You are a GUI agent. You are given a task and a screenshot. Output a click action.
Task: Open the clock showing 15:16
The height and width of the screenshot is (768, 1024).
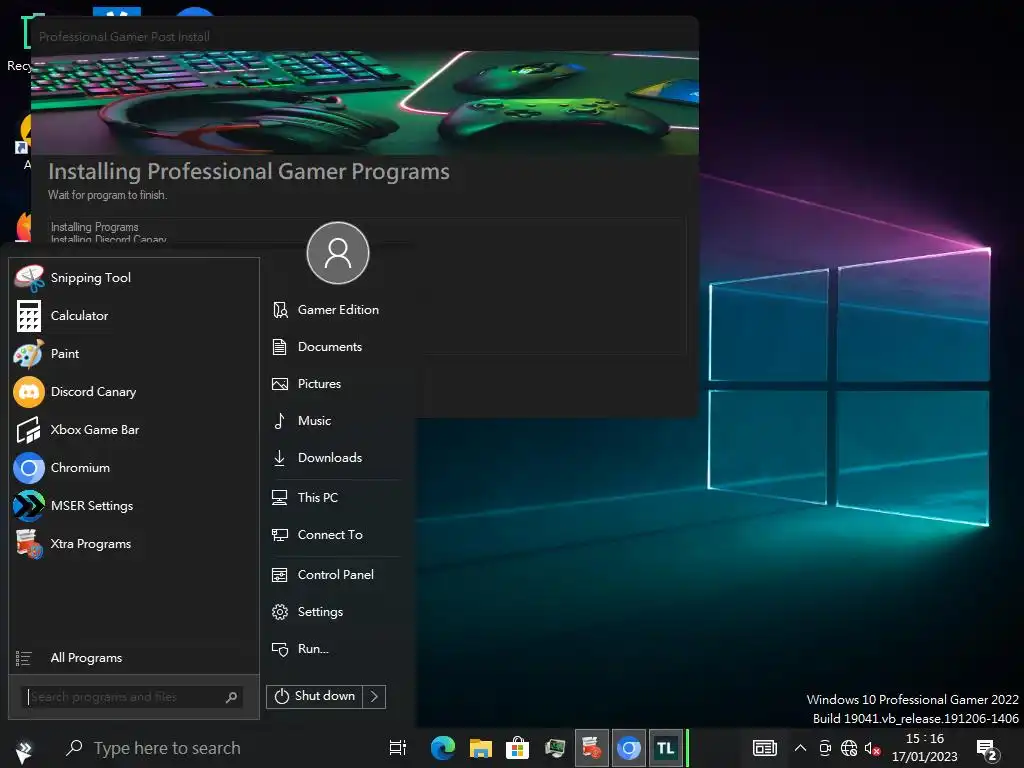(925, 748)
